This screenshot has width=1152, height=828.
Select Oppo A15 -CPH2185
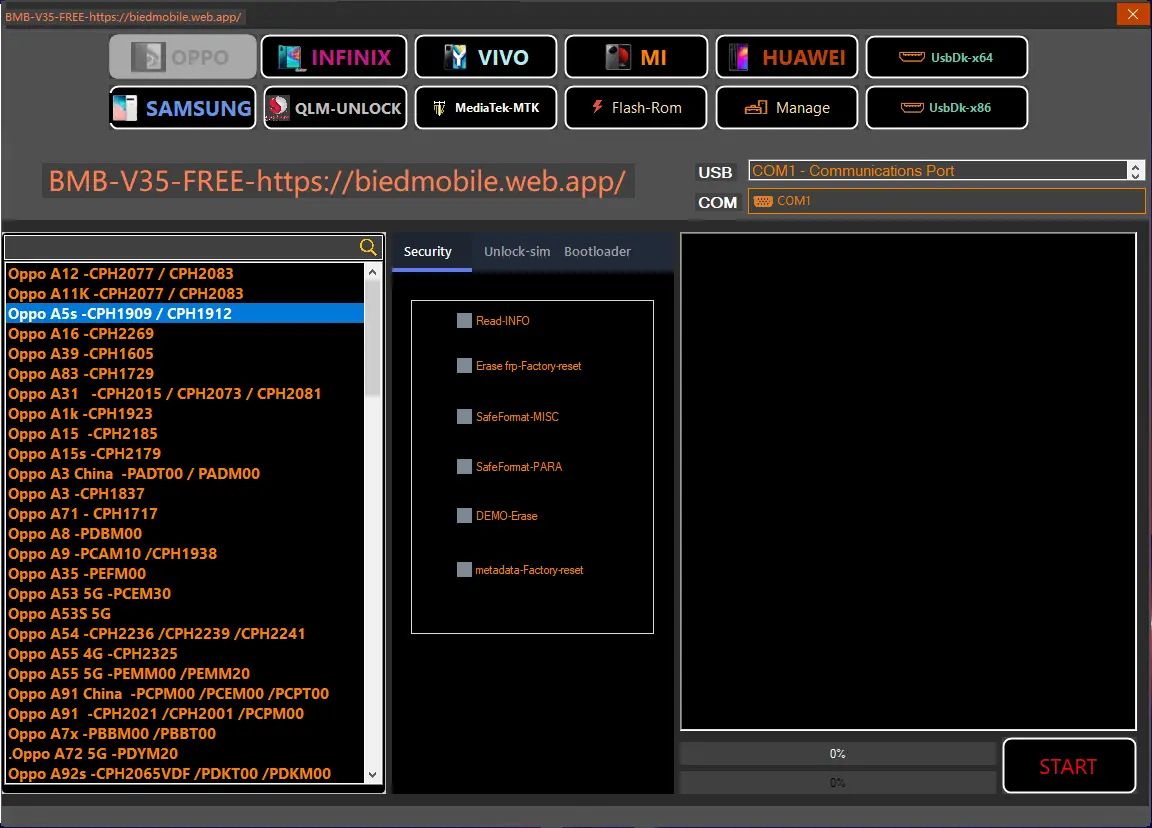185,433
